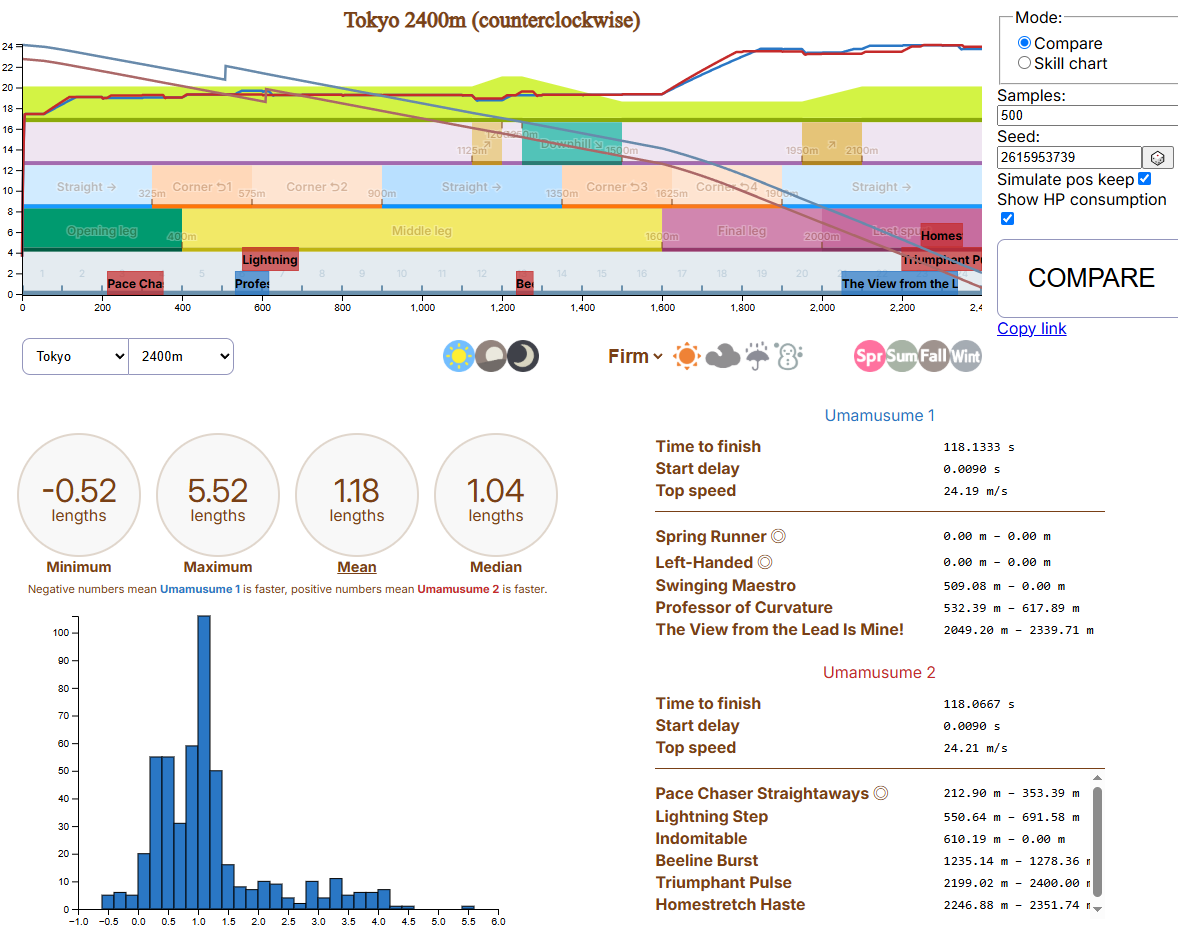Click Umamusume 2 time 118.0667 s value
1178x935 pixels.
979,704
